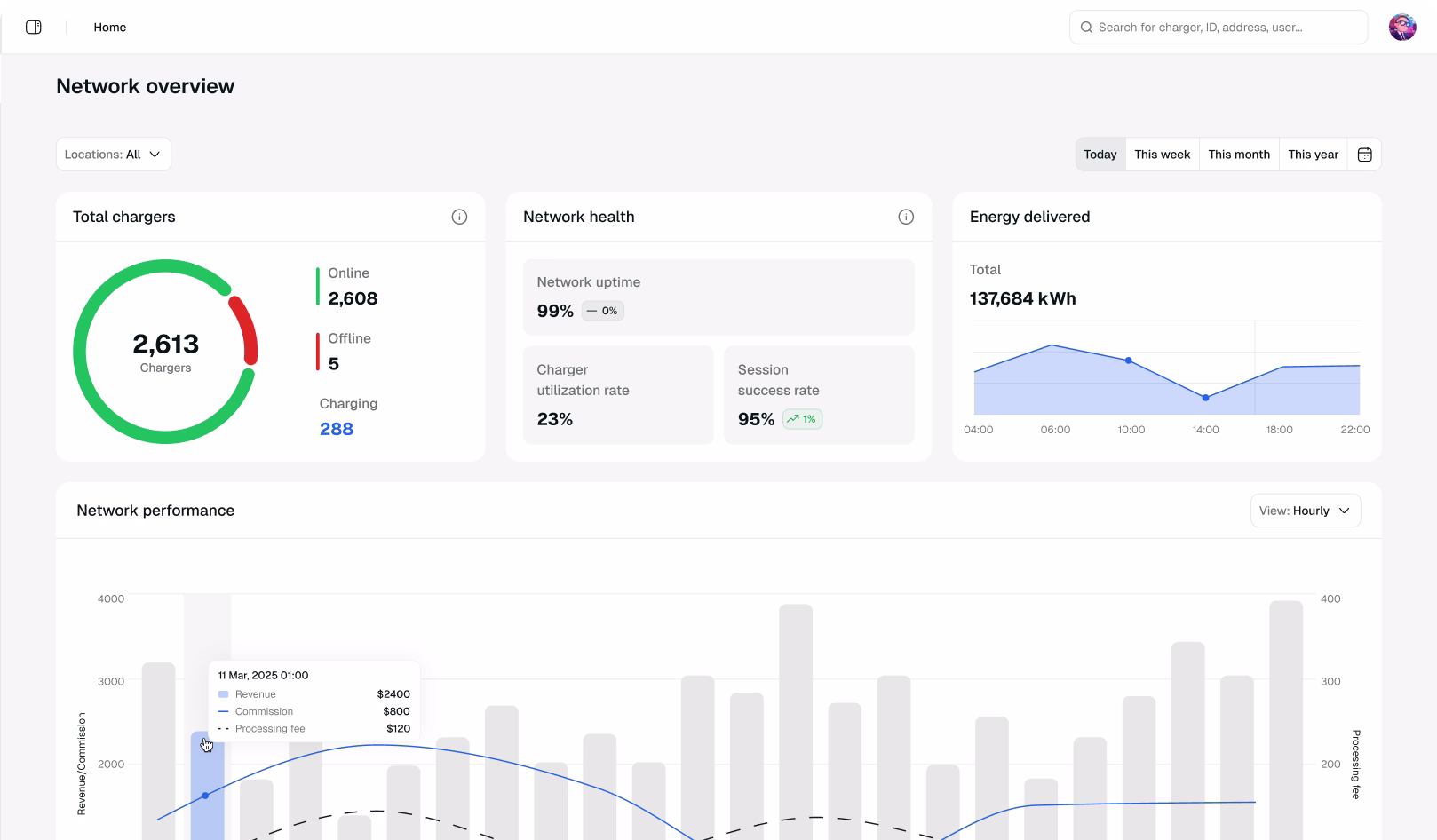
Task: Toggle the sidebar panel icon
Action: pyautogui.click(x=34, y=28)
